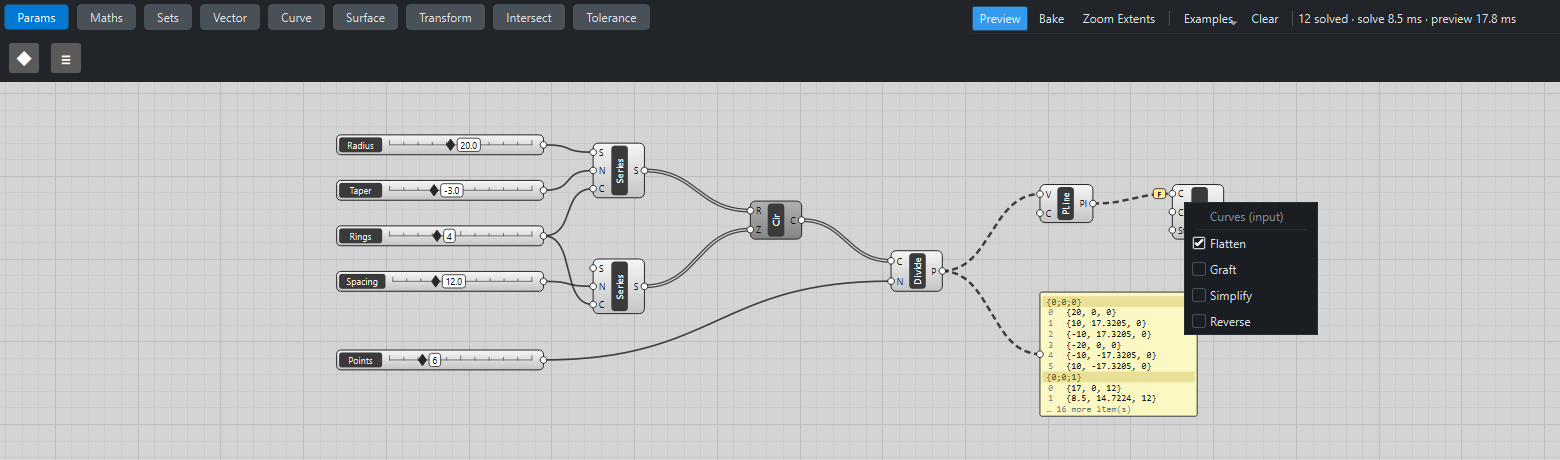Viewport: 1560px width, 460px height.
Task: Select the upper Series component
Action: (619, 170)
